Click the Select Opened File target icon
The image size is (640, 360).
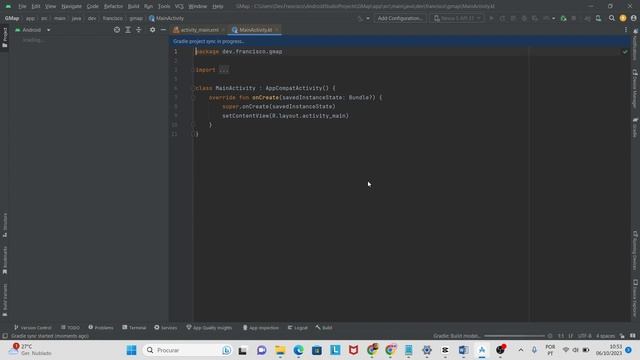tap(117, 30)
